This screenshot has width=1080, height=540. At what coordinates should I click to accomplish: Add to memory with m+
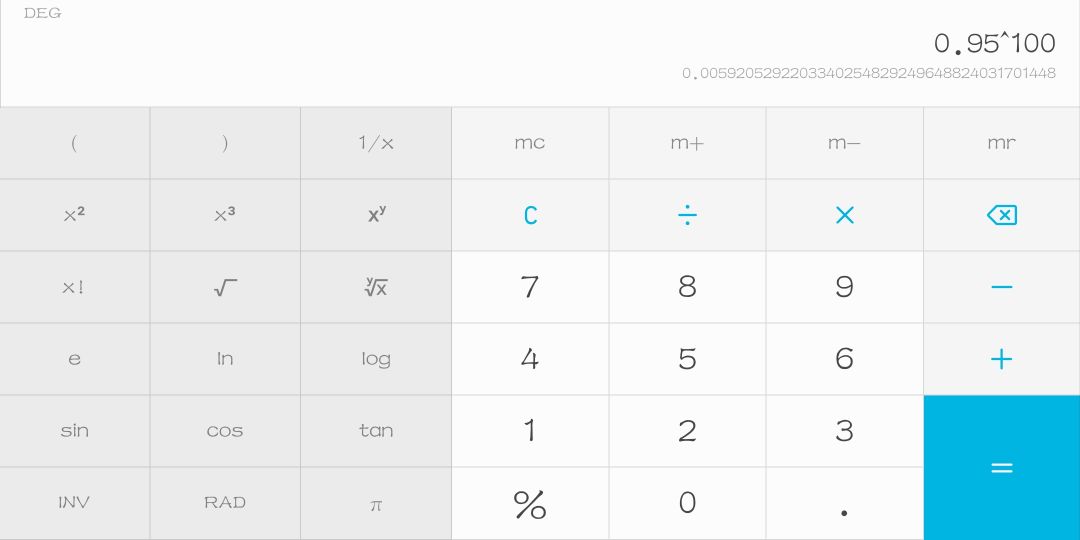[687, 143]
